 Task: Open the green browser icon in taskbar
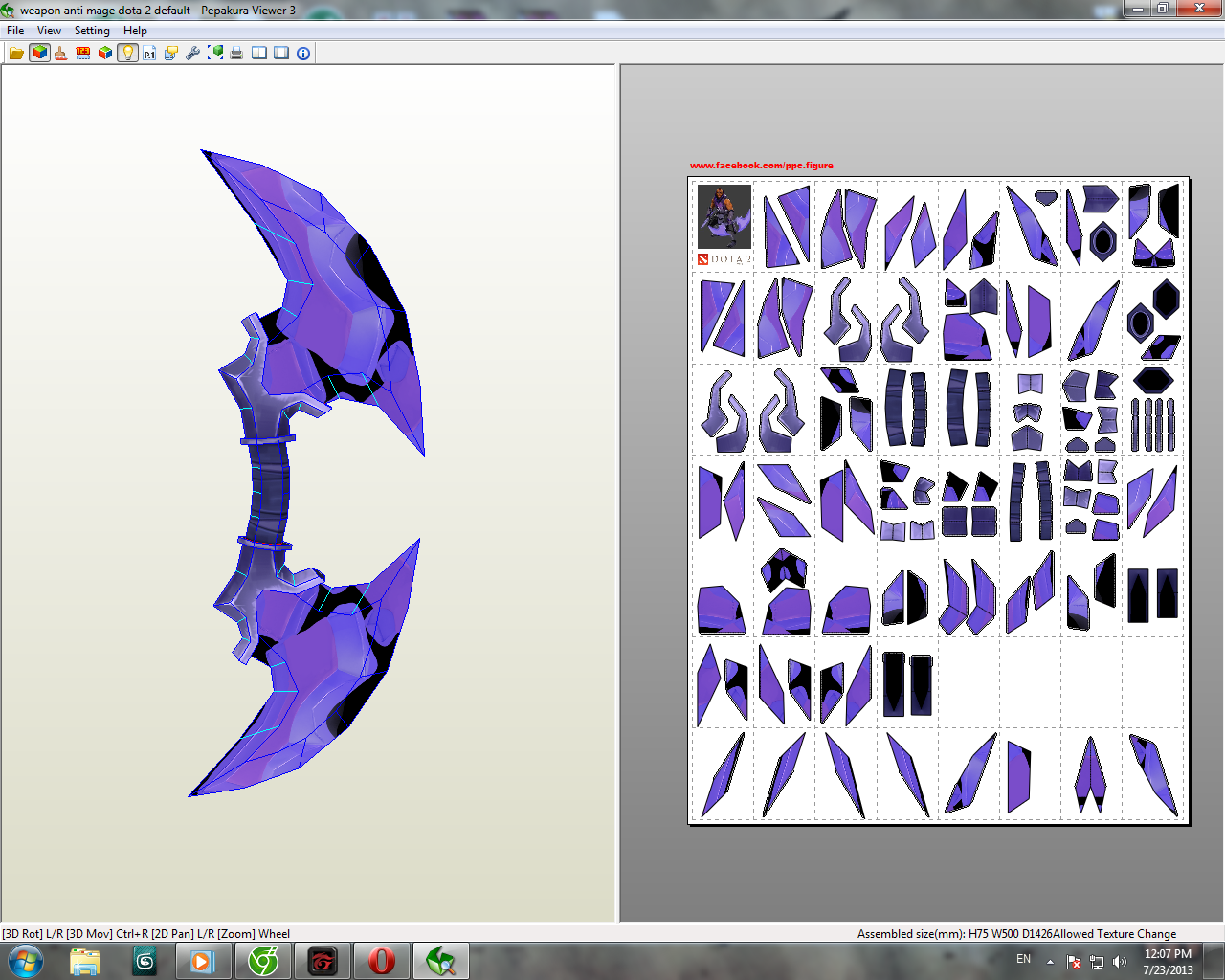(262, 961)
